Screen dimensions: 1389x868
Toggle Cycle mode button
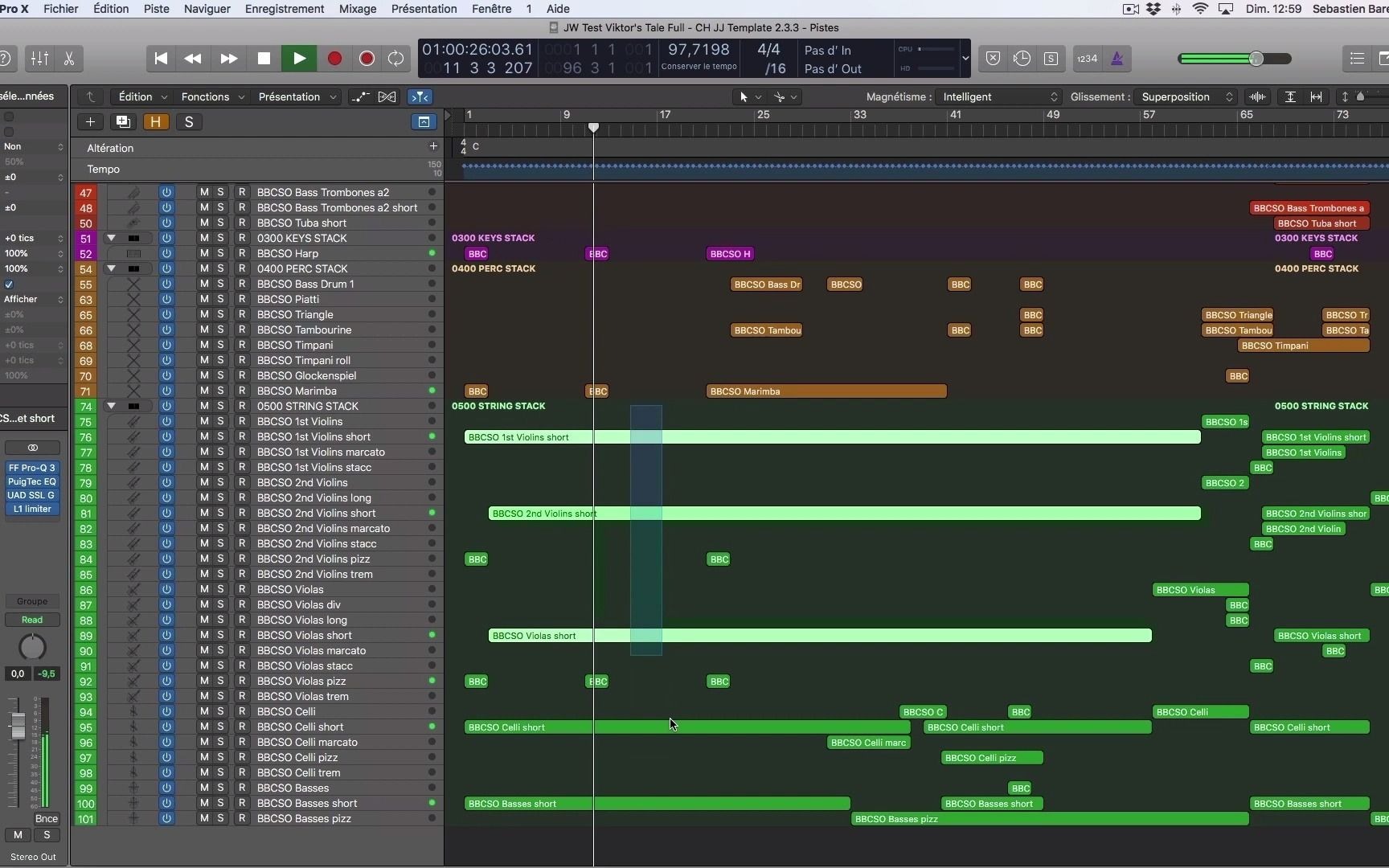395,59
